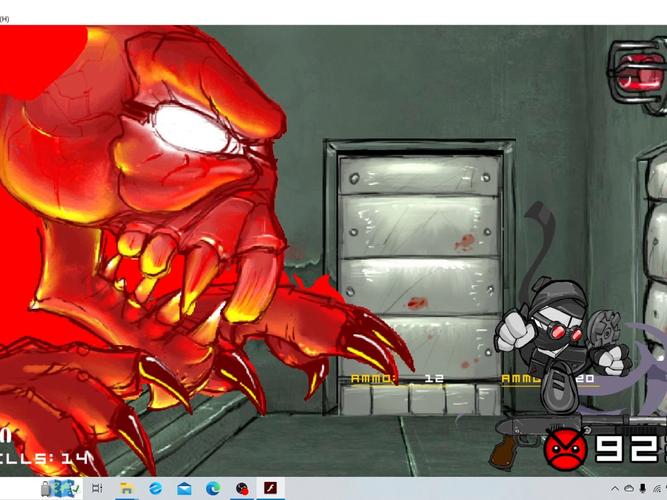Click the red alarm light on wall
Viewport: 667px width, 500px height.
(638, 72)
